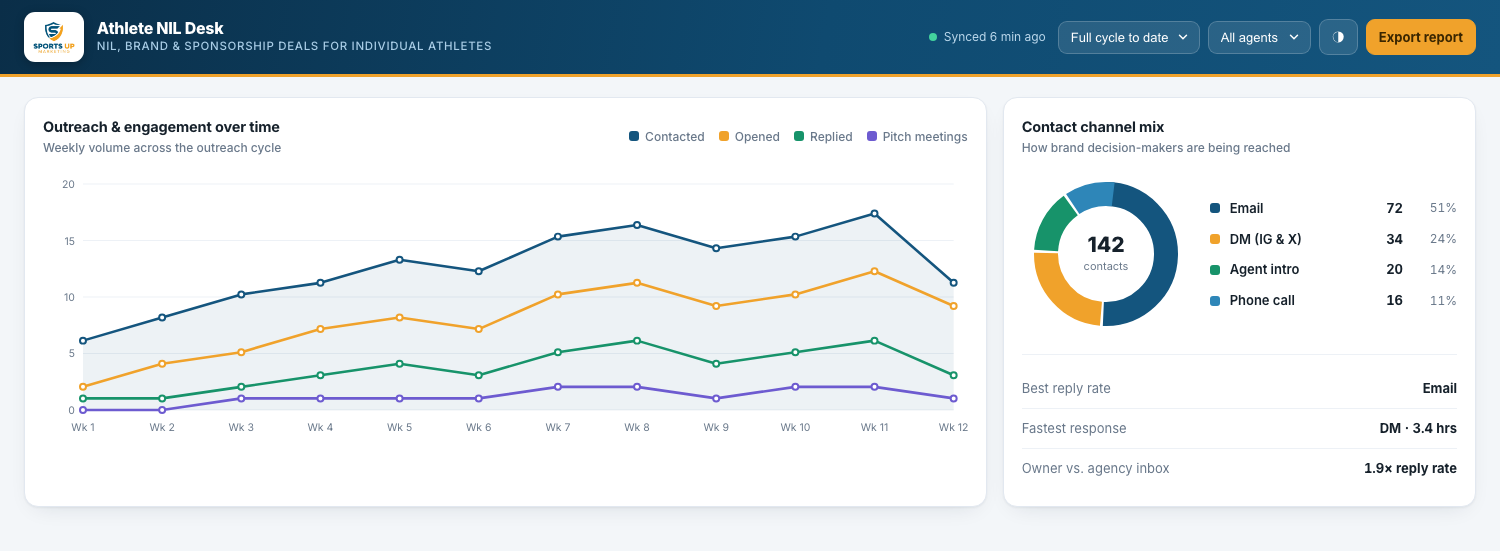Click the 51% email share value
Viewport: 1500px width, 551px height.
tap(1443, 209)
